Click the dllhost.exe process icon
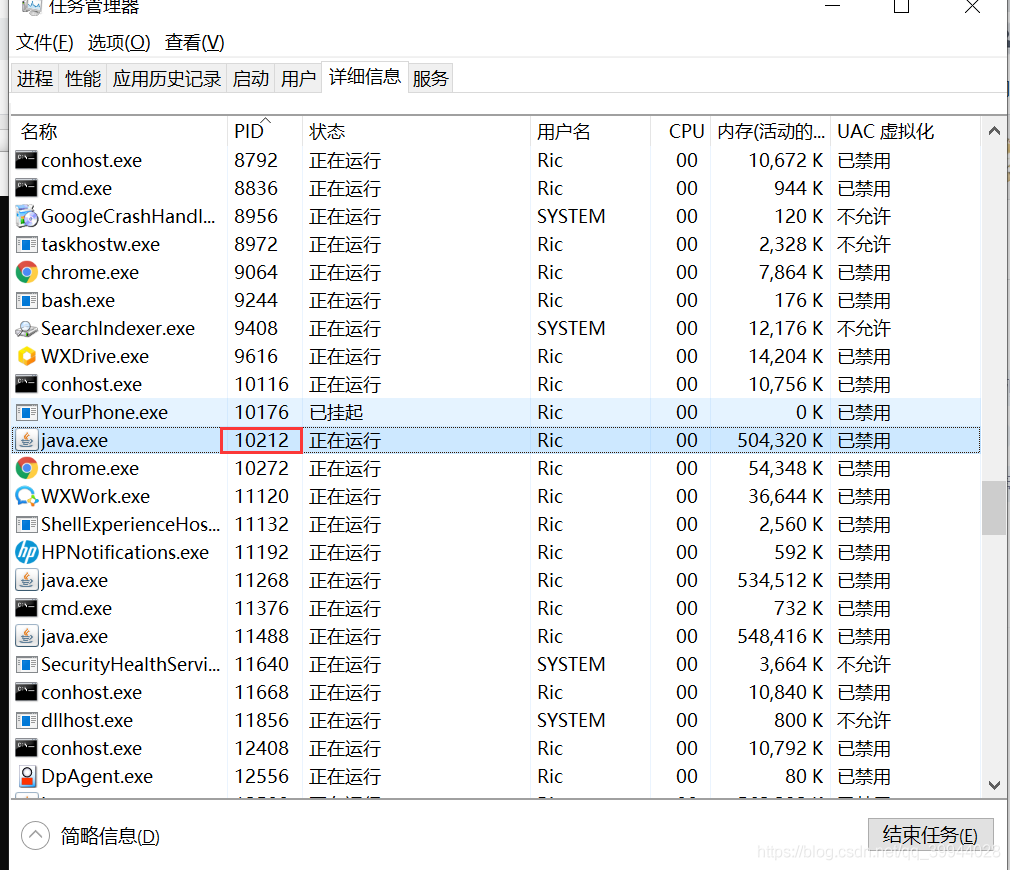 [x=26, y=721]
